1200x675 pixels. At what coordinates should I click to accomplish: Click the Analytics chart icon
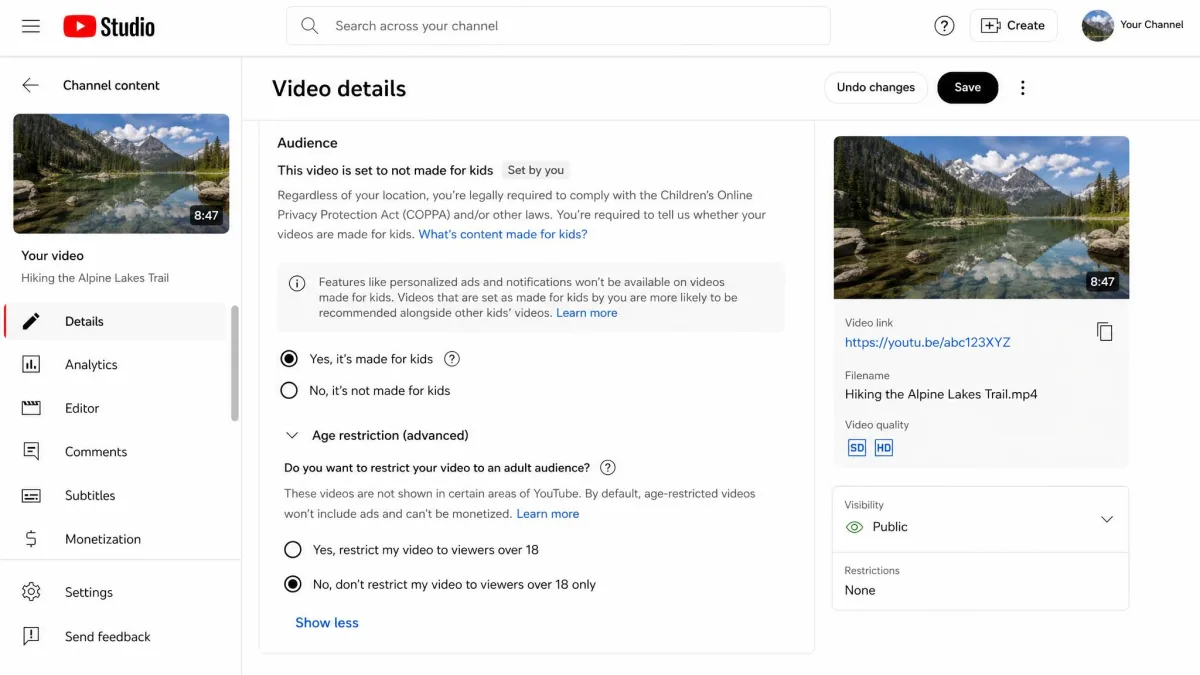31,365
